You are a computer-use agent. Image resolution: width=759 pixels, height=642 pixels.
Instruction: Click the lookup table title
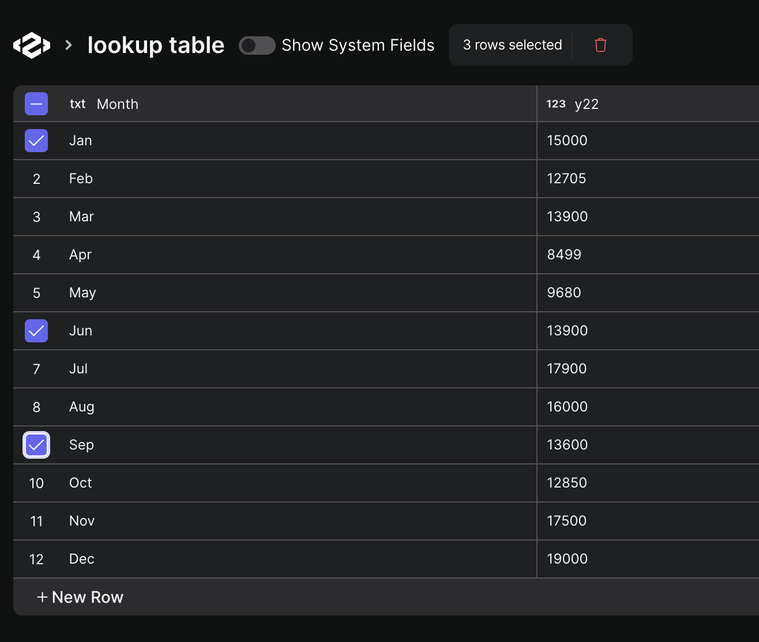(156, 46)
